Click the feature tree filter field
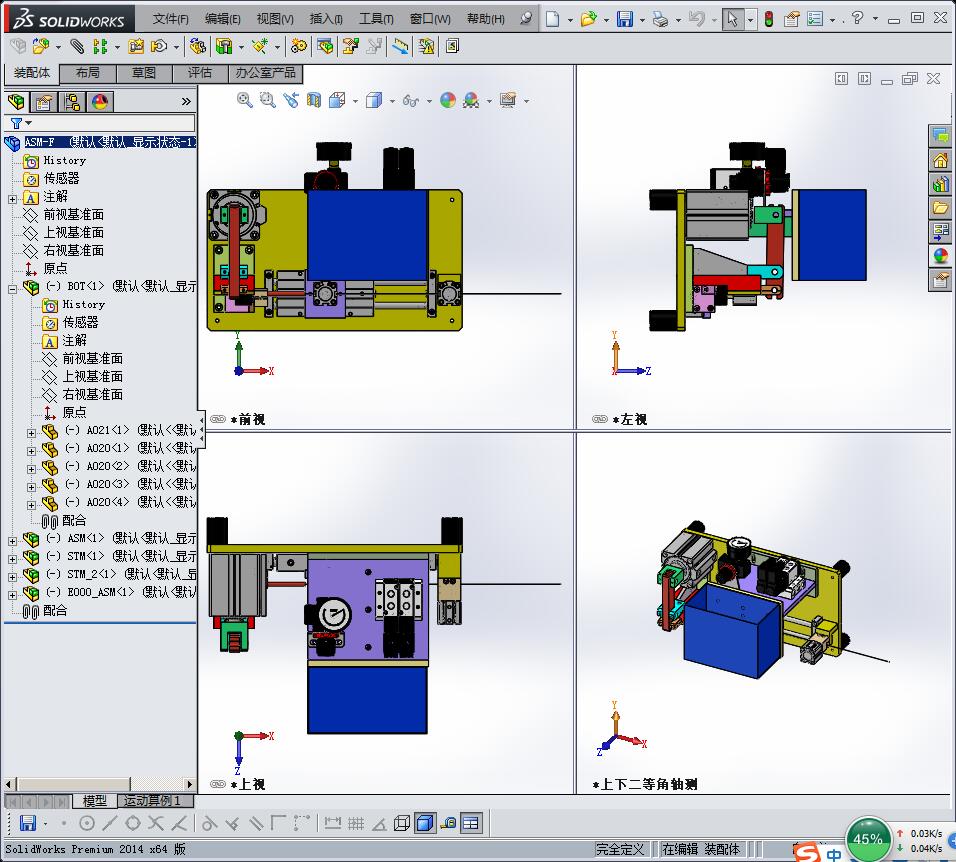The width and height of the screenshot is (956, 862). point(100,123)
